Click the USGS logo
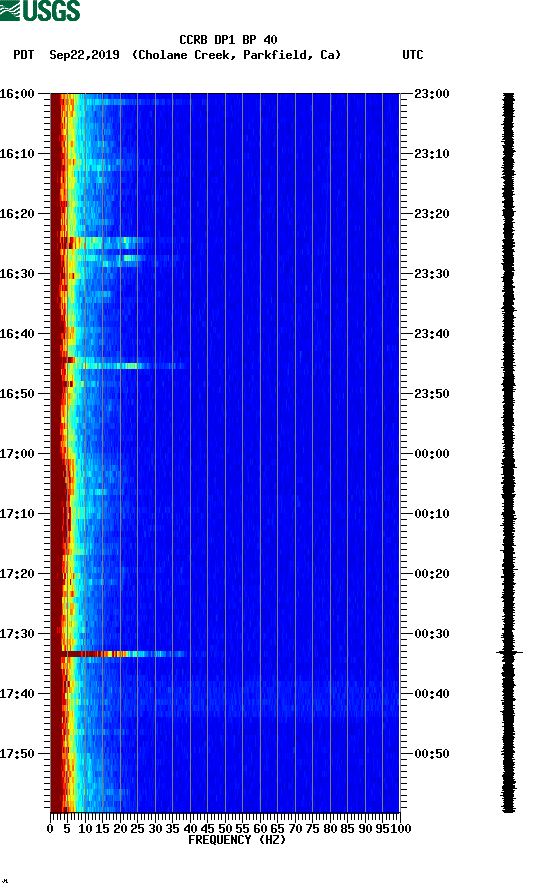Viewport: 552px width, 892px height. point(40,10)
